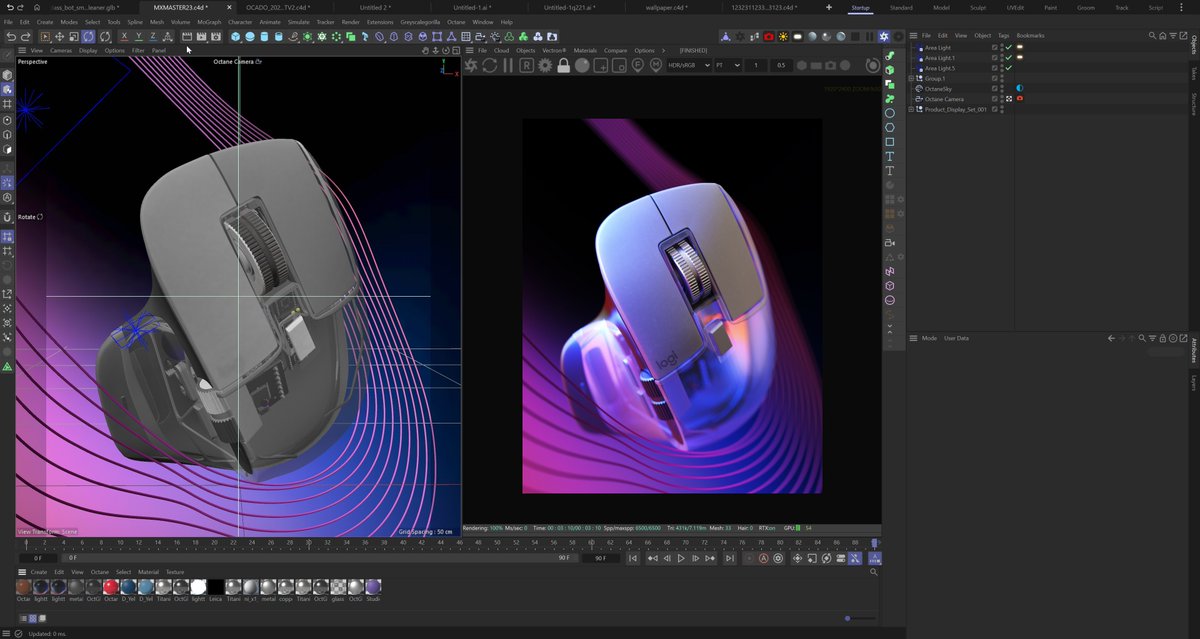
Task: Open Live Viewer settings gear icon
Action: 545,65
